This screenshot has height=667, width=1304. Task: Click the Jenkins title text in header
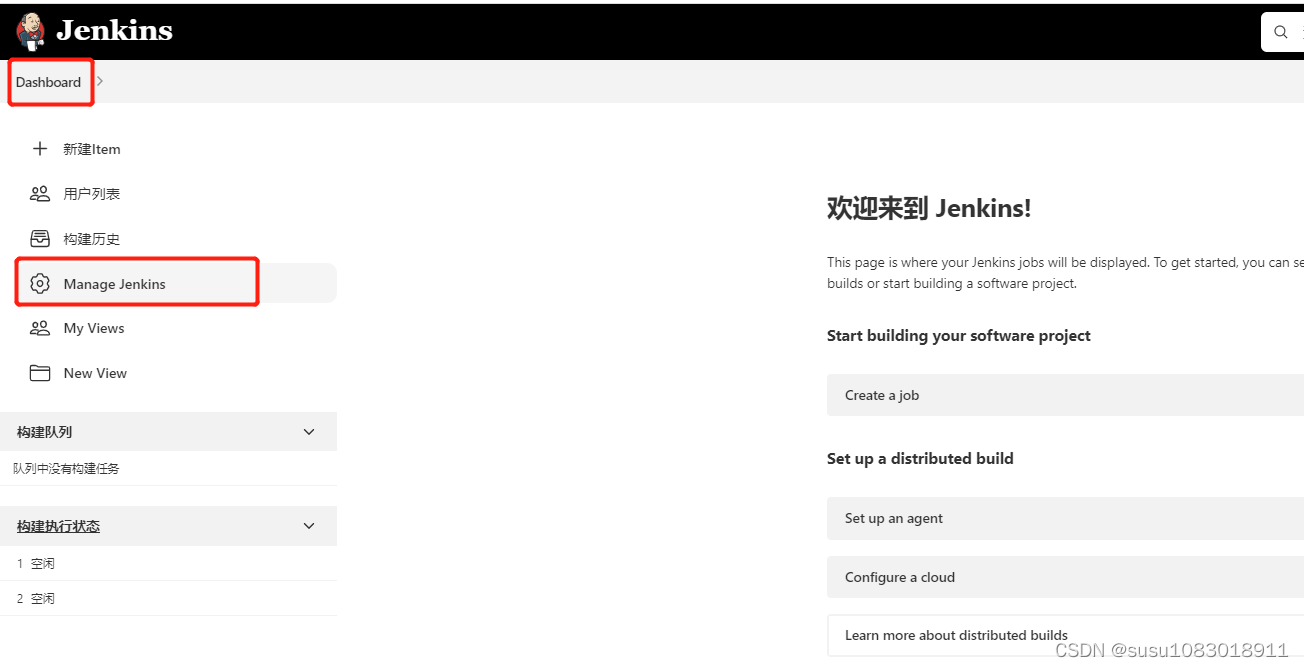pos(114,31)
